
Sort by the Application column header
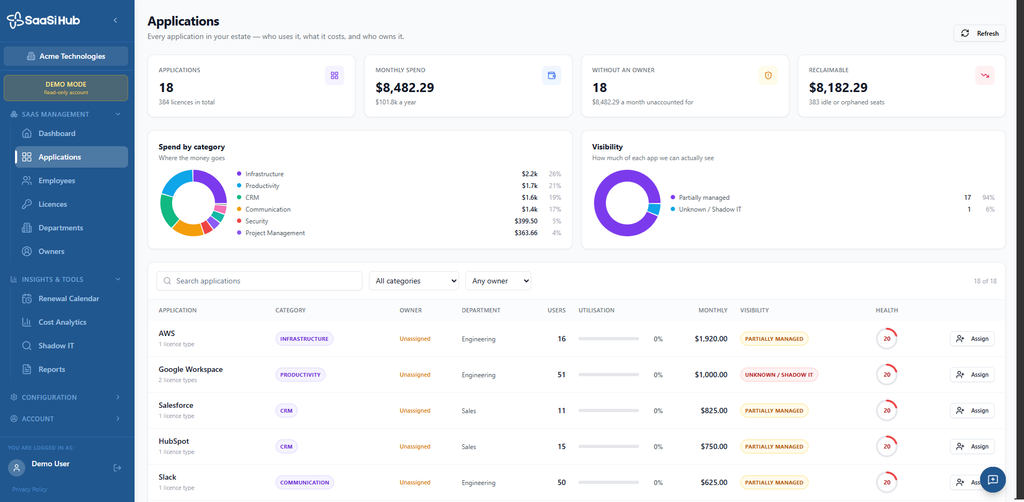click(x=178, y=310)
